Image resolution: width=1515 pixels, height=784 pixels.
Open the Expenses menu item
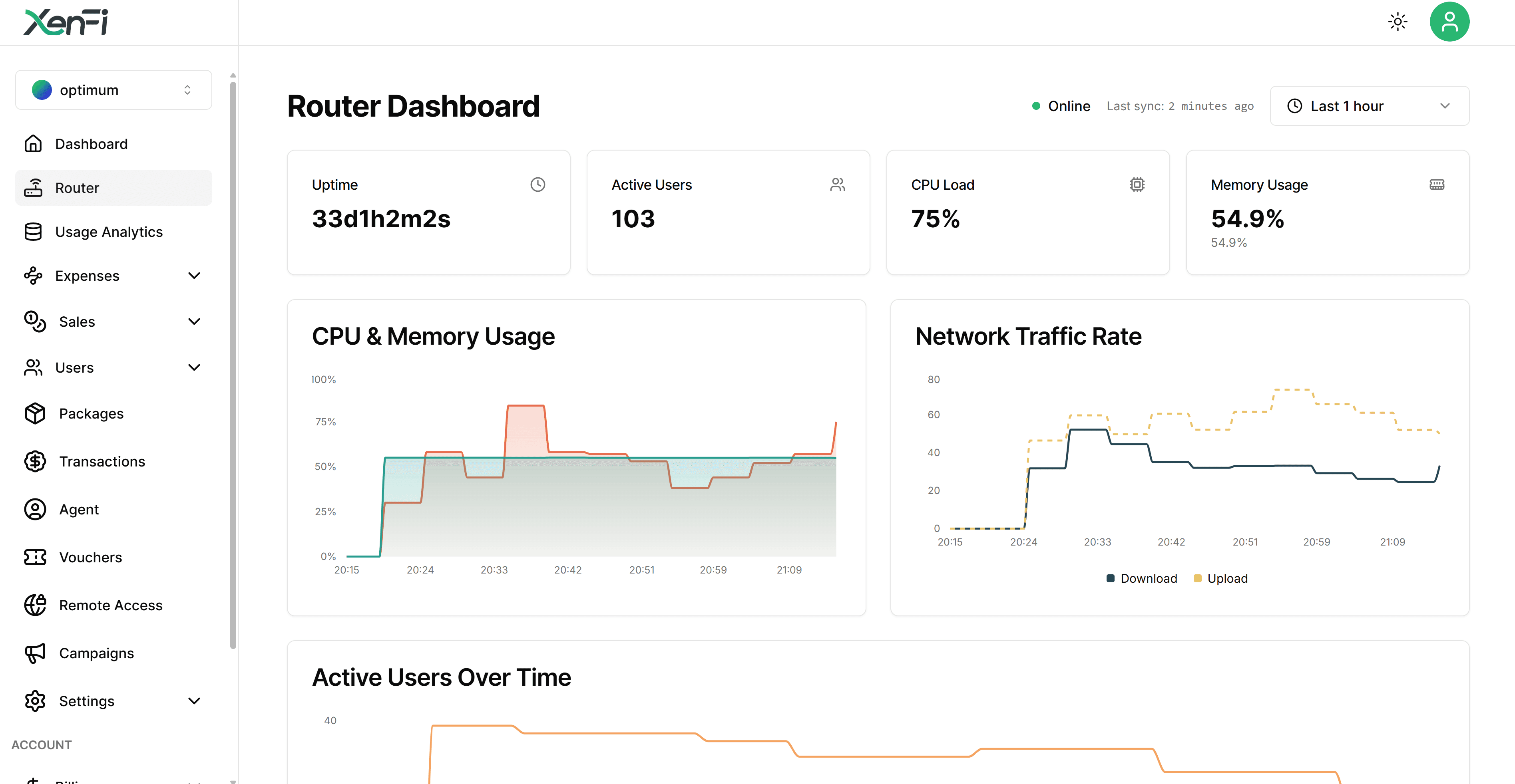(x=113, y=276)
